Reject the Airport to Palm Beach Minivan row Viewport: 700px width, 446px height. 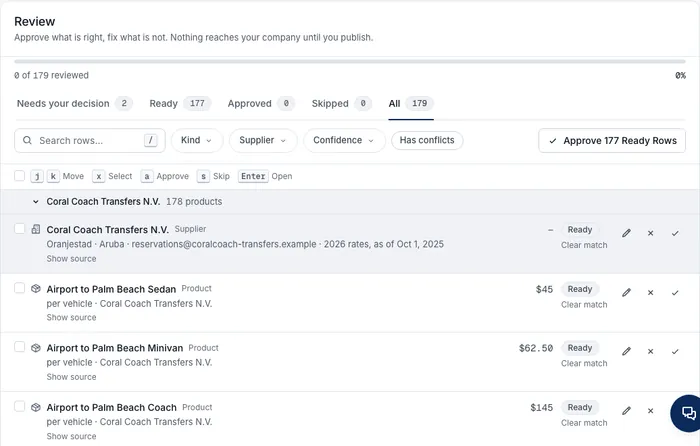[x=650, y=351]
